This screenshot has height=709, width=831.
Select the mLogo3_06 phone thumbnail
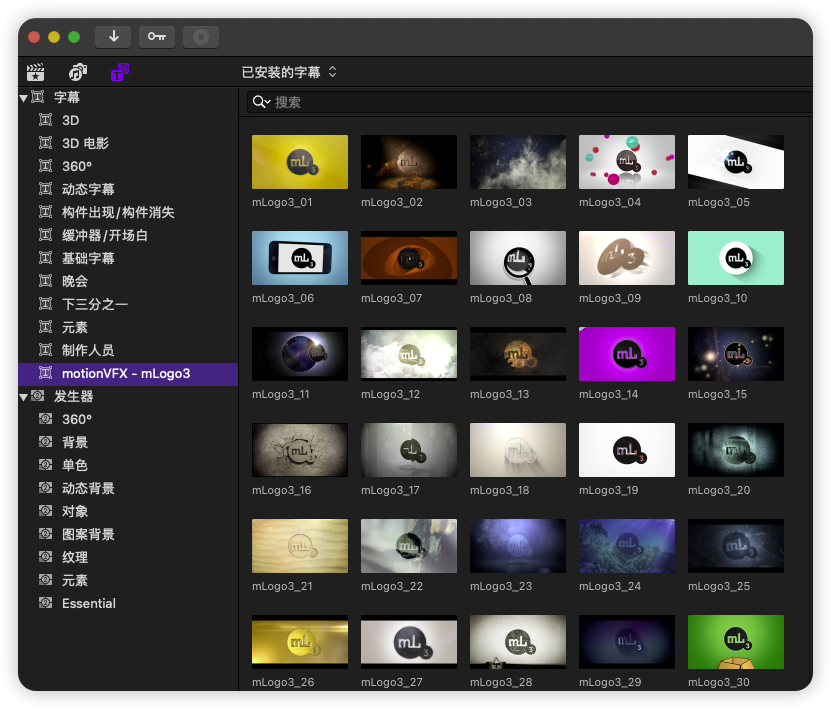click(300, 258)
